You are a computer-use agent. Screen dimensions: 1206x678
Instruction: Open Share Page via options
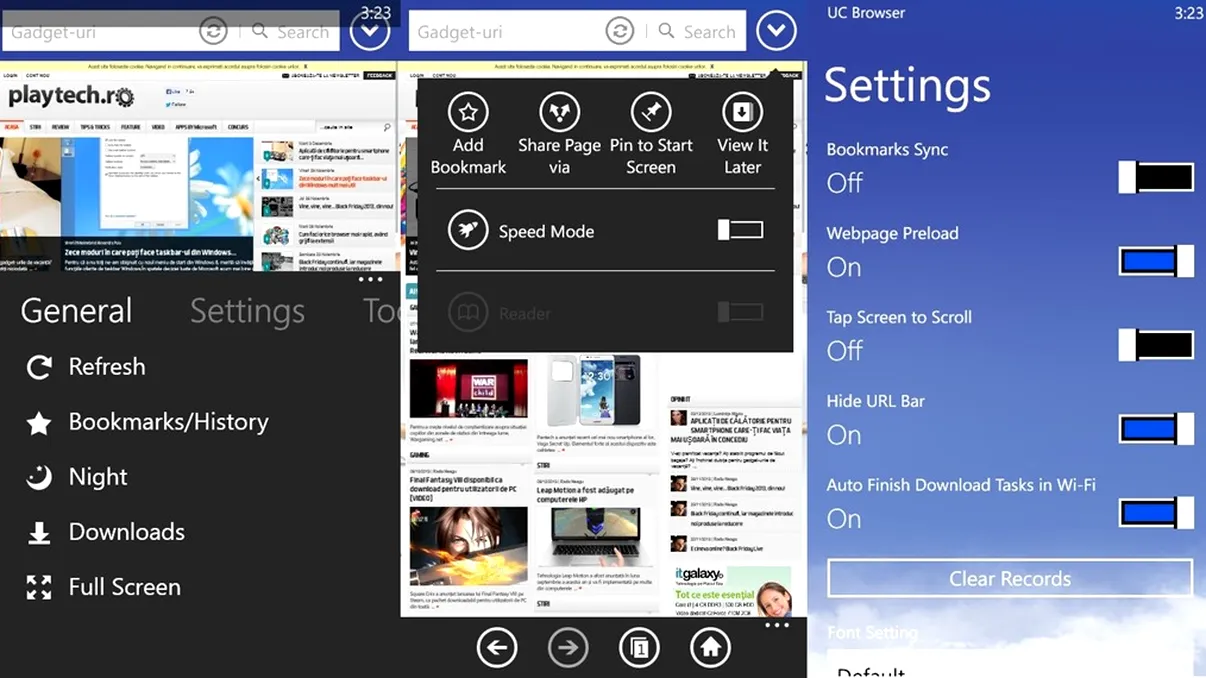(x=559, y=113)
